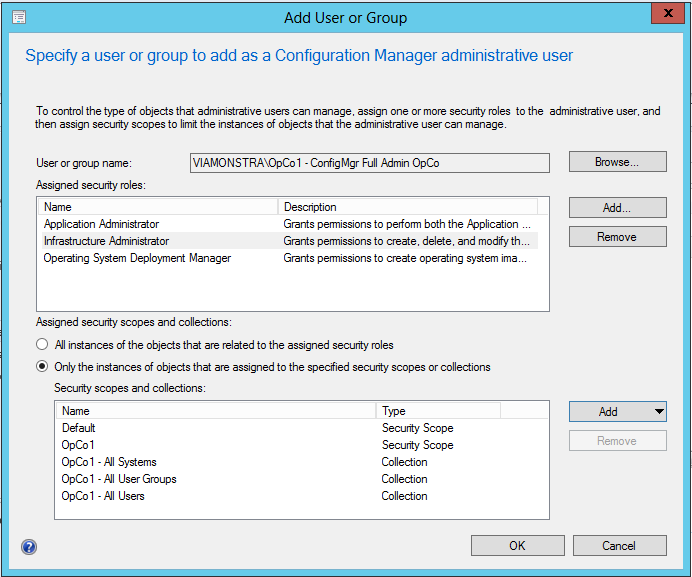Select the Application Administrator role row

(289, 224)
